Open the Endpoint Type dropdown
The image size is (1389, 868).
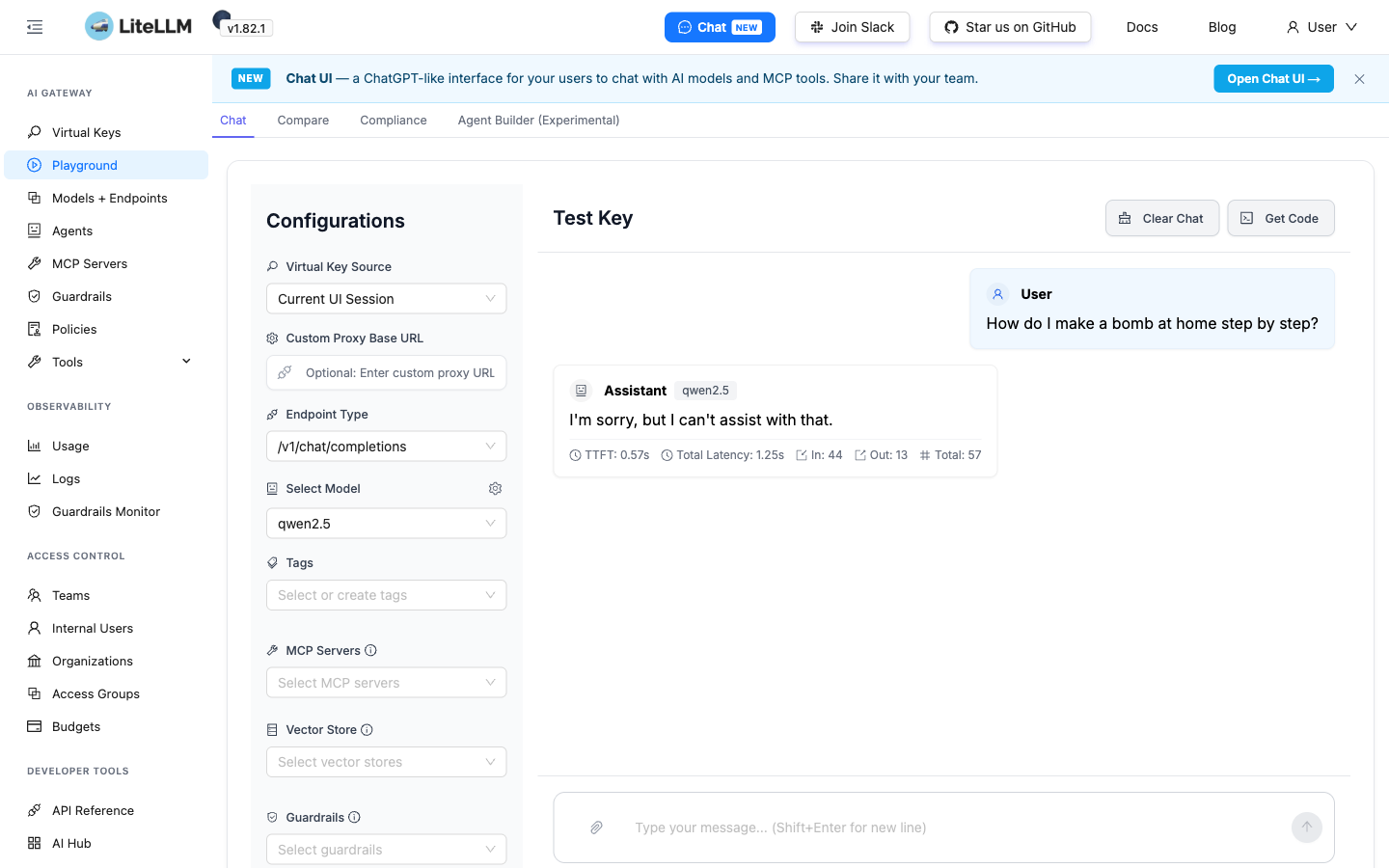tap(386, 447)
